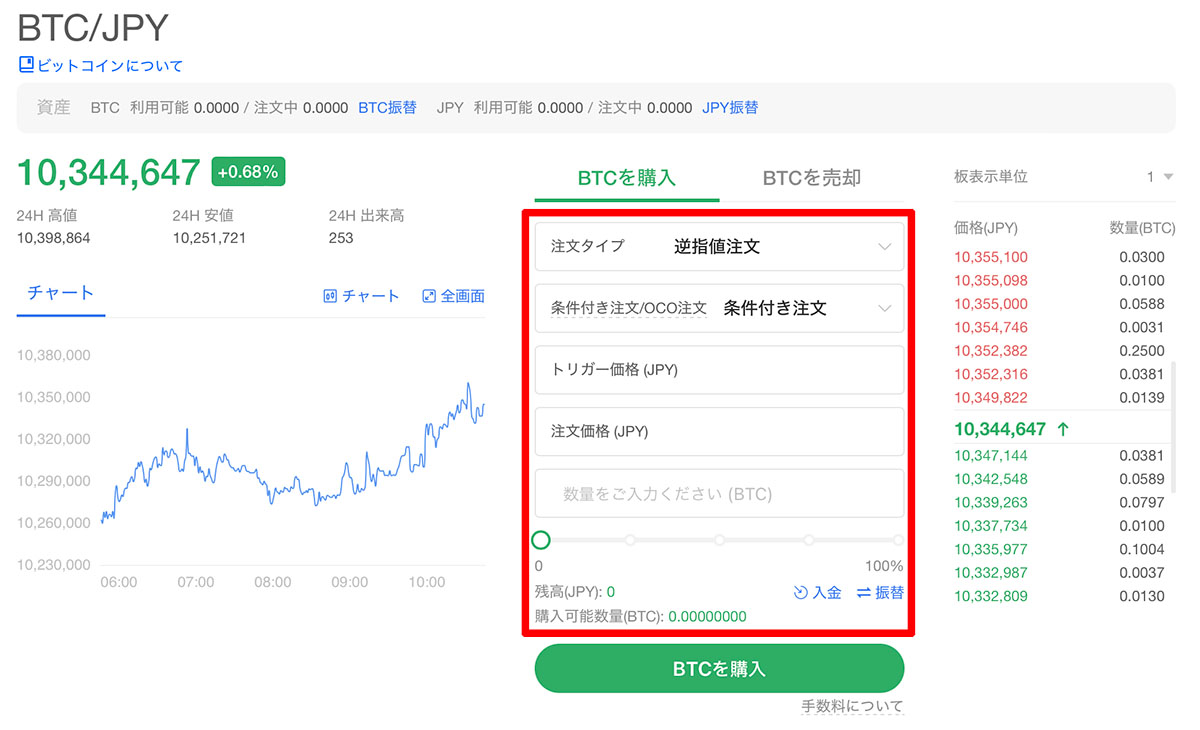Click the チャート icon link above the graph

(x=330, y=296)
